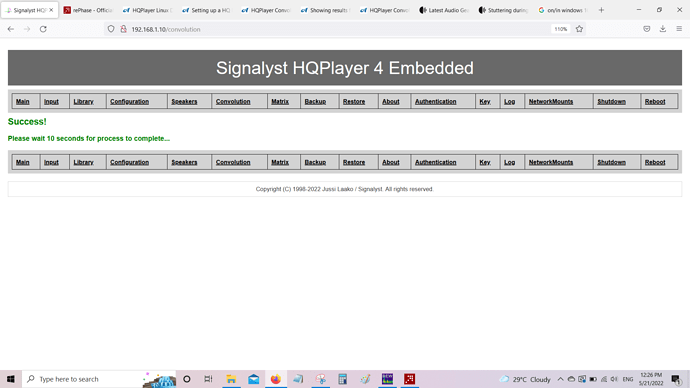The image size is (690, 388).
Task: Reload the page with the refresh icon
Action: [43, 29]
